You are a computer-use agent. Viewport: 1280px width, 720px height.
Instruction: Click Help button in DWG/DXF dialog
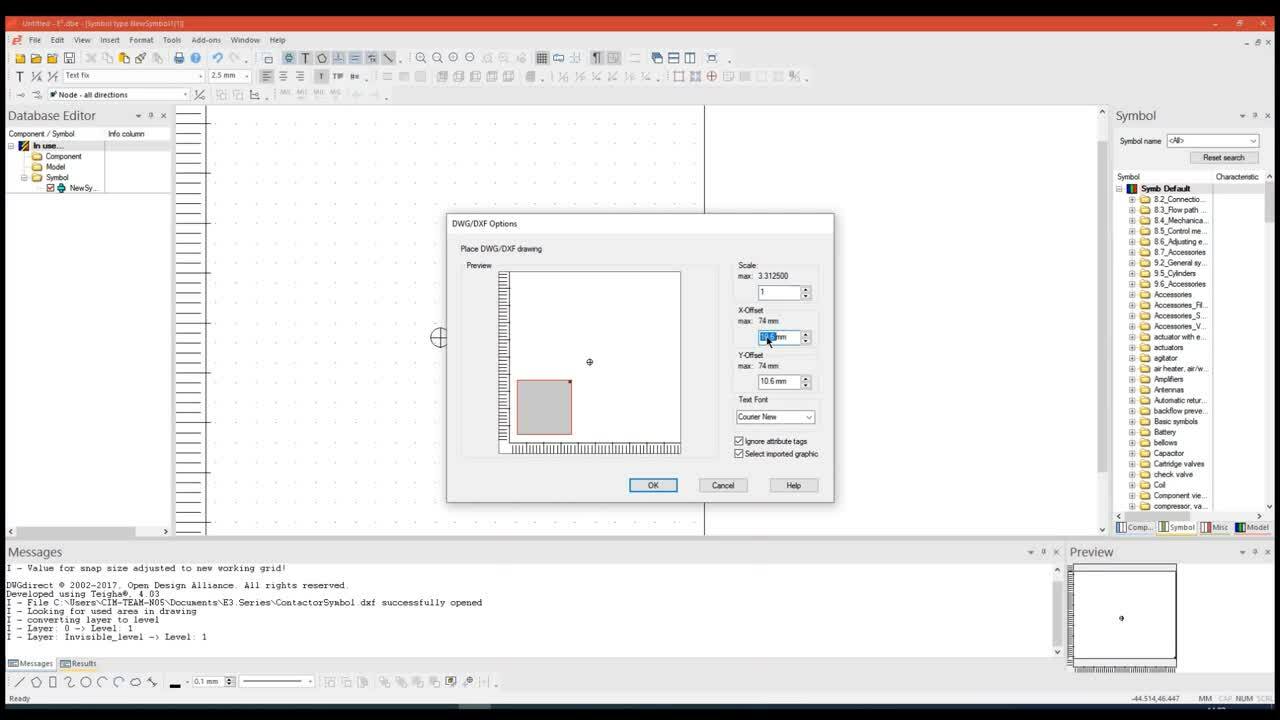point(793,485)
